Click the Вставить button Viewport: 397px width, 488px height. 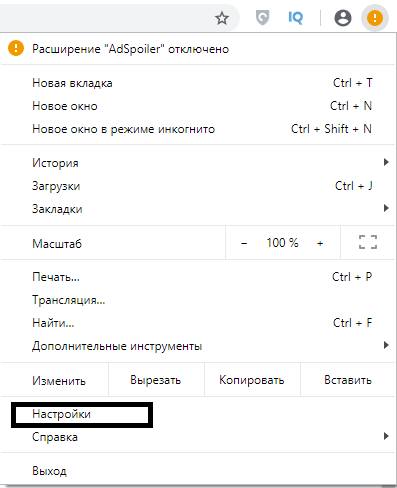pyautogui.click(x=348, y=380)
